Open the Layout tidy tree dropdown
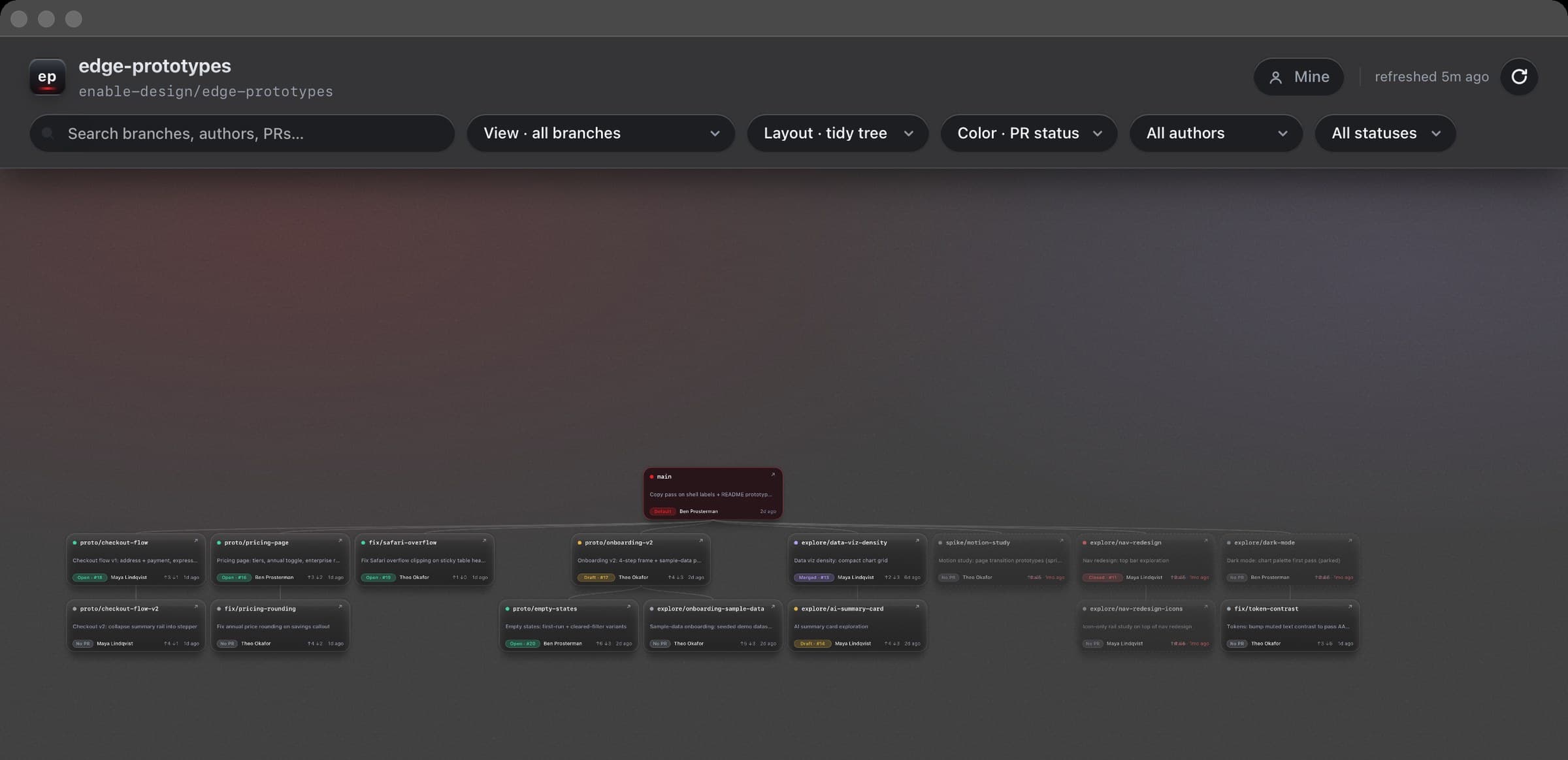The height and width of the screenshot is (760, 1568). tap(838, 133)
